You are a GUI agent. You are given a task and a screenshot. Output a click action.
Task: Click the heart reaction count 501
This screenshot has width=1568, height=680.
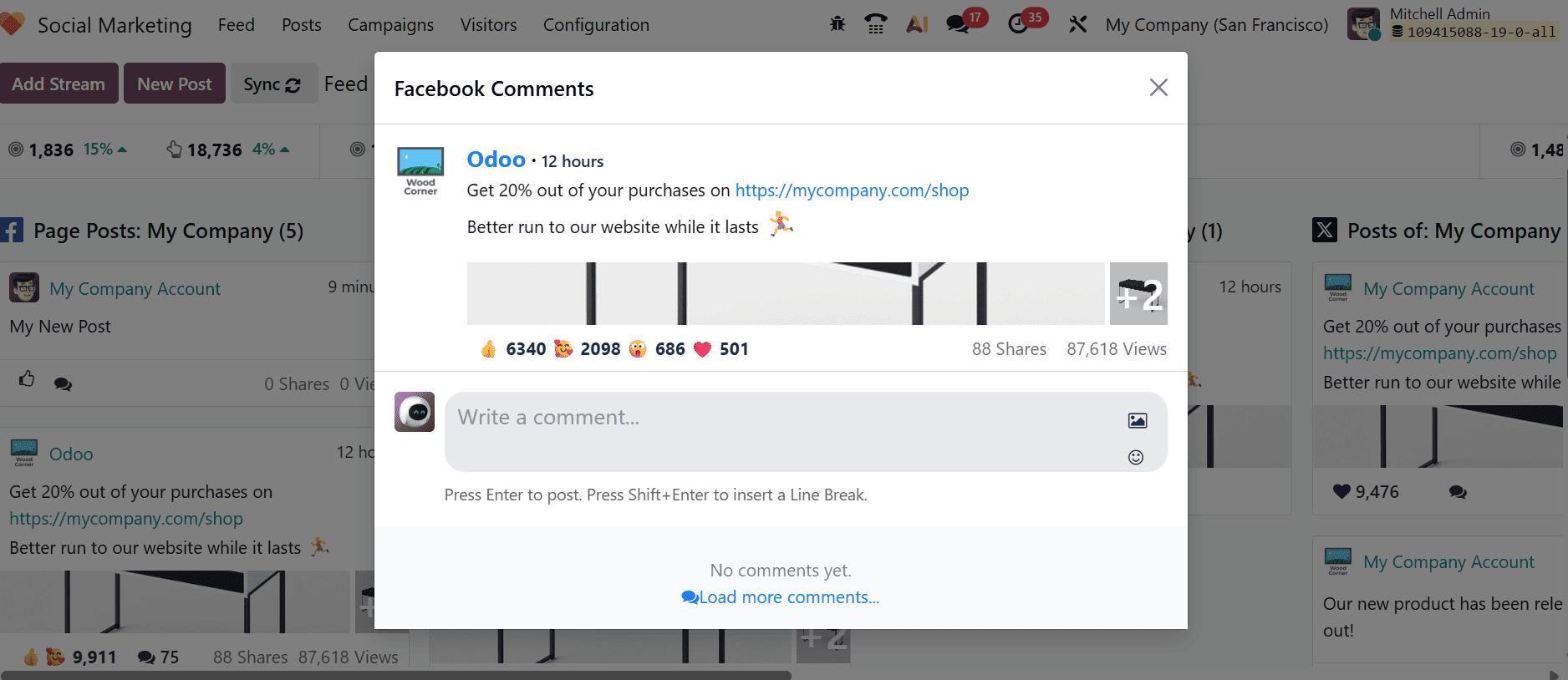click(721, 349)
